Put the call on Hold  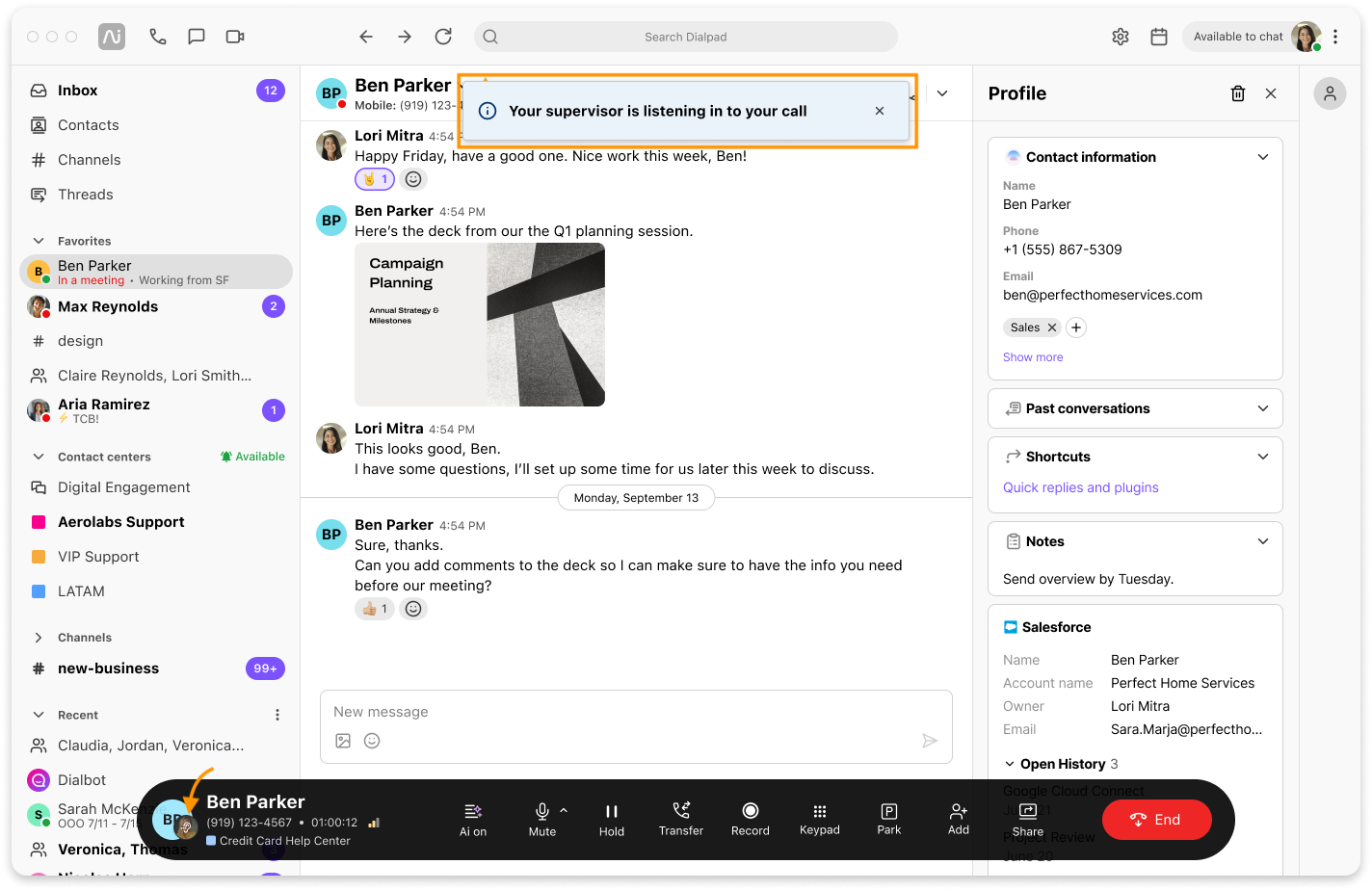(x=612, y=820)
